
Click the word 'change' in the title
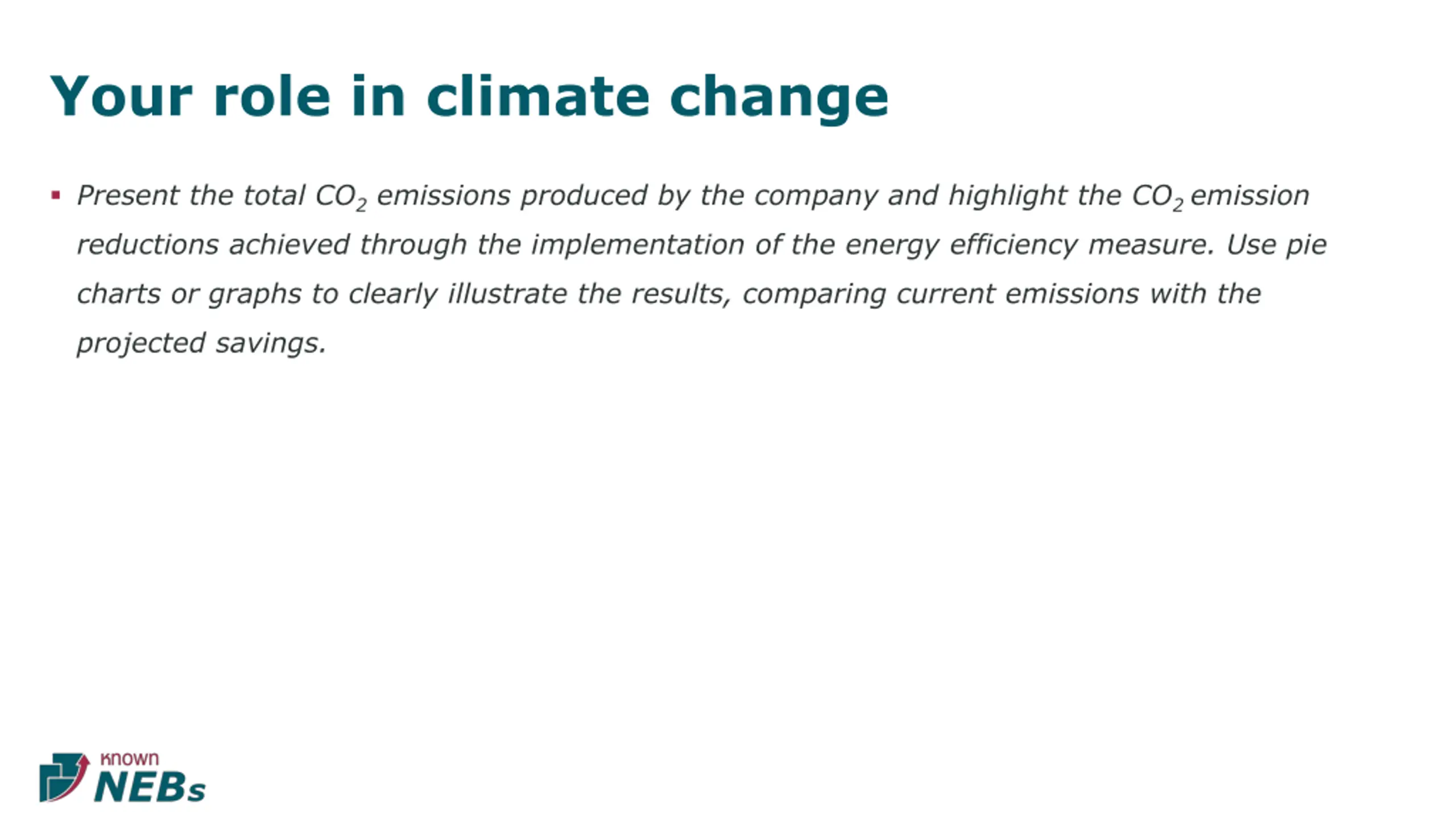pos(779,99)
